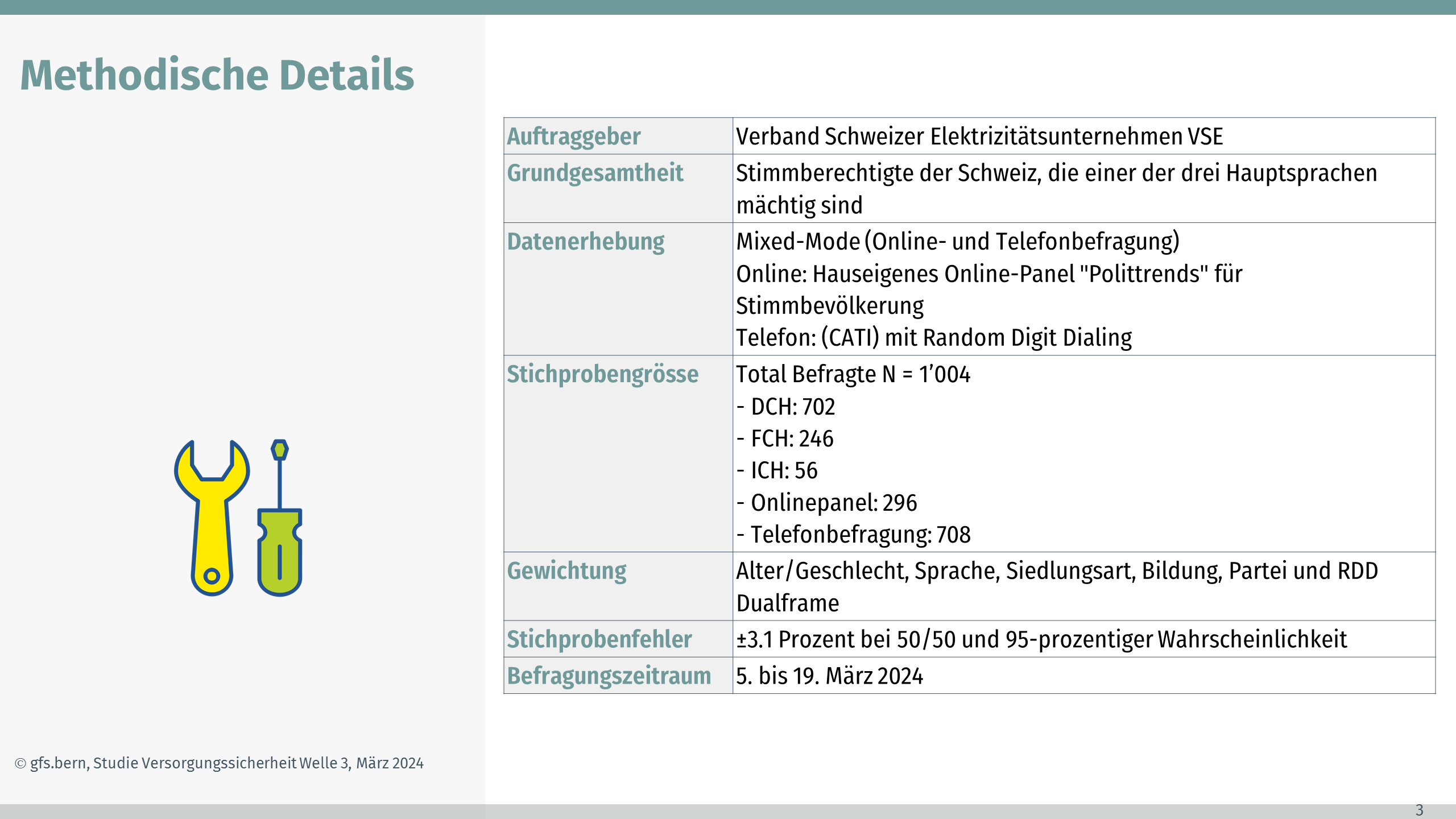Click the Befragungszeitraum row label
1456x819 pixels.
[609, 676]
